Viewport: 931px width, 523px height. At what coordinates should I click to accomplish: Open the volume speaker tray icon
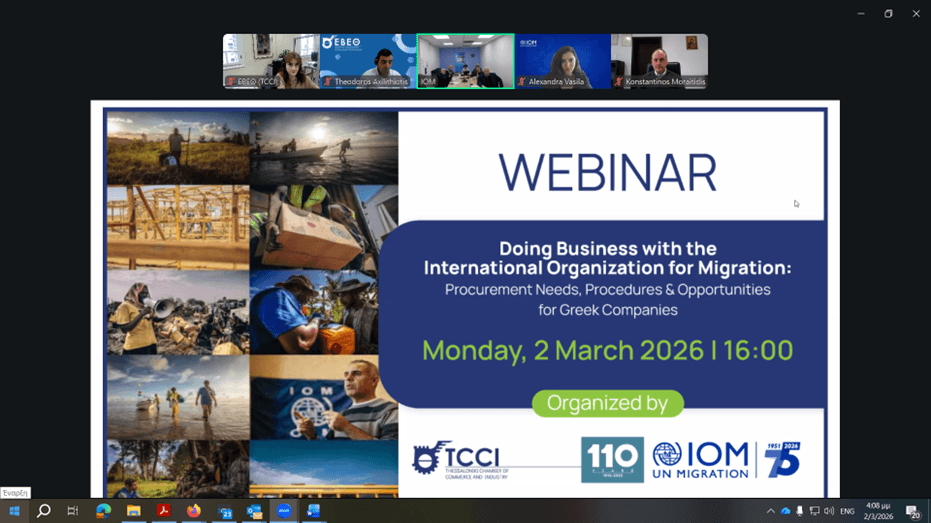pyautogui.click(x=828, y=511)
